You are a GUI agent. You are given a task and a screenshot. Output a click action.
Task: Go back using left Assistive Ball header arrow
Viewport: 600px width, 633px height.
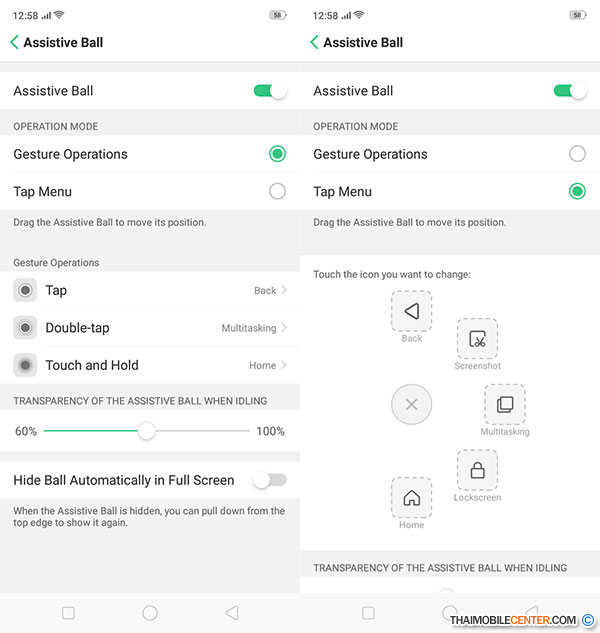(x=14, y=42)
